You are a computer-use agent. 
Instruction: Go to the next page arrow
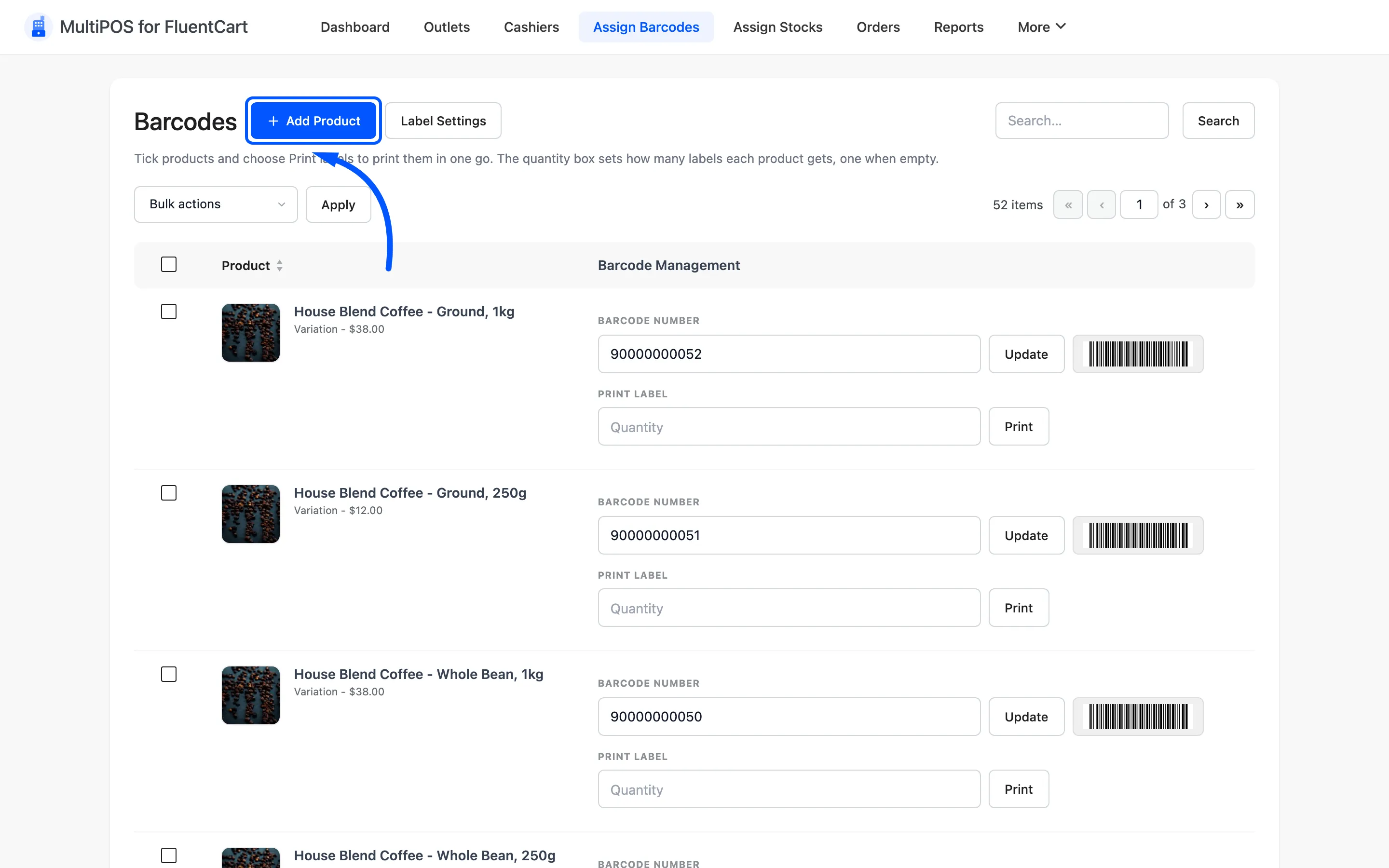click(x=1207, y=205)
